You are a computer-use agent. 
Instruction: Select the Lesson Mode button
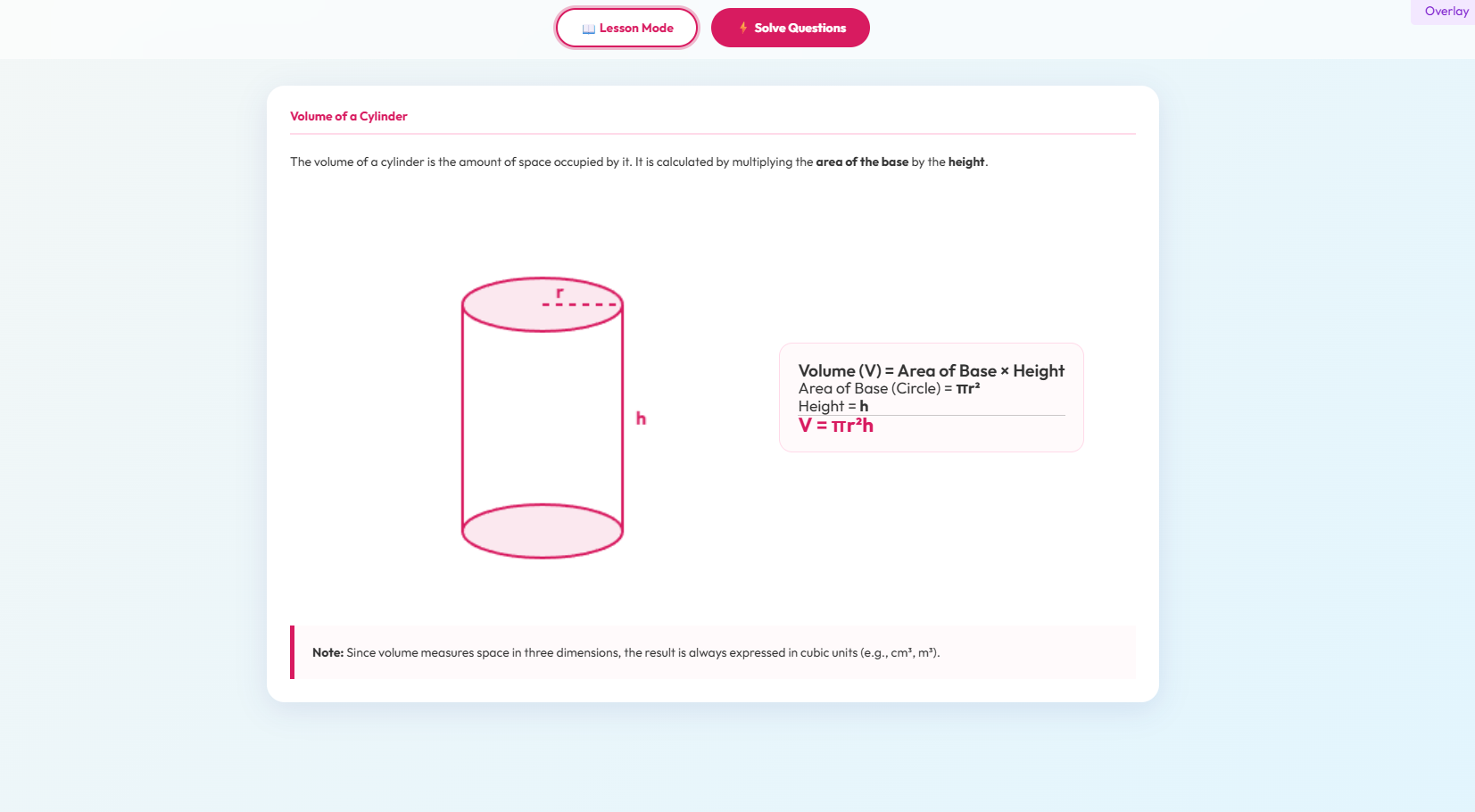coord(626,28)
